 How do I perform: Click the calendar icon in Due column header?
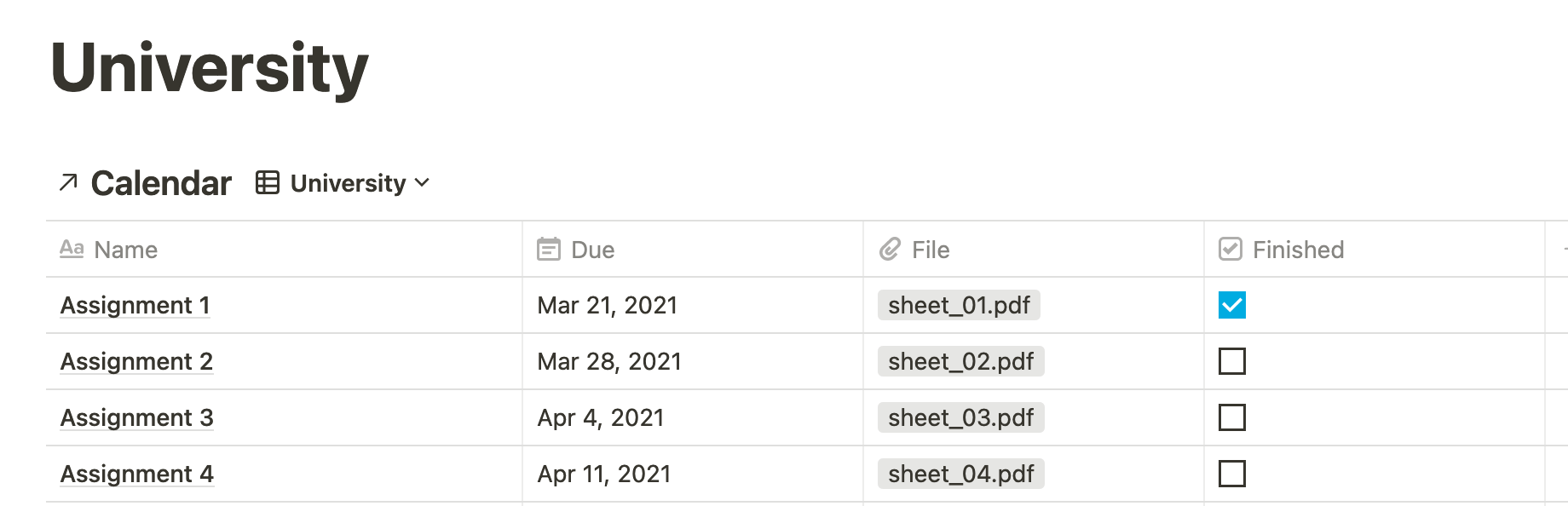[x=549, y=249]
